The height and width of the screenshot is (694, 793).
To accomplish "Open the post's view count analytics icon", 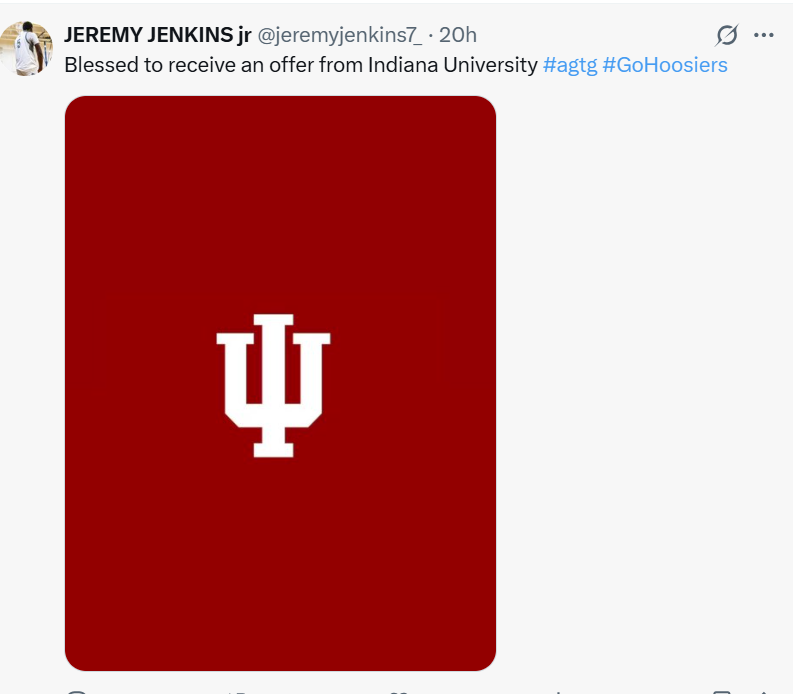I will tap(557, 691).
